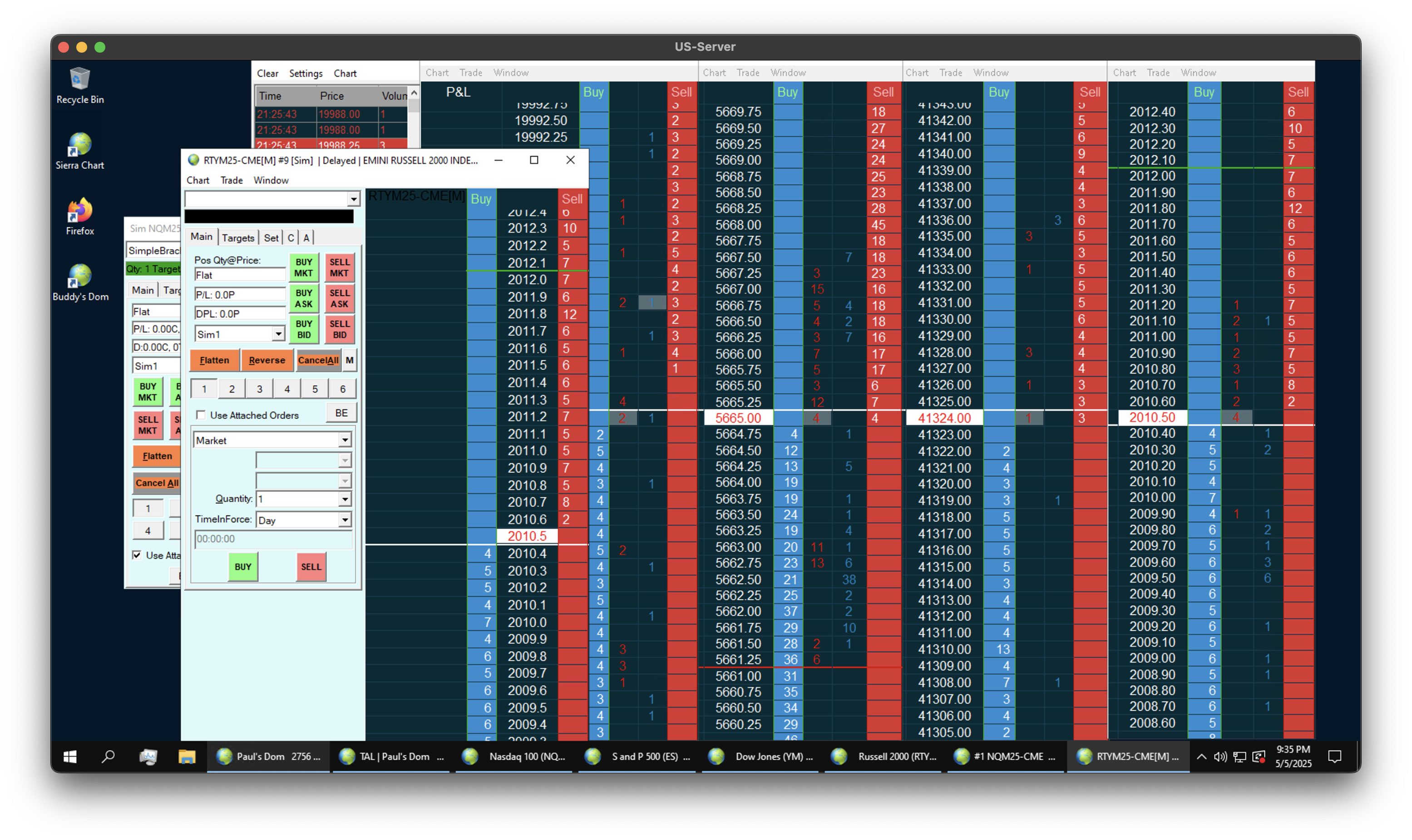This screenshot has height=840, width=1412.
Task: Expand the Market order type dropdown
Action: point(345,440)
